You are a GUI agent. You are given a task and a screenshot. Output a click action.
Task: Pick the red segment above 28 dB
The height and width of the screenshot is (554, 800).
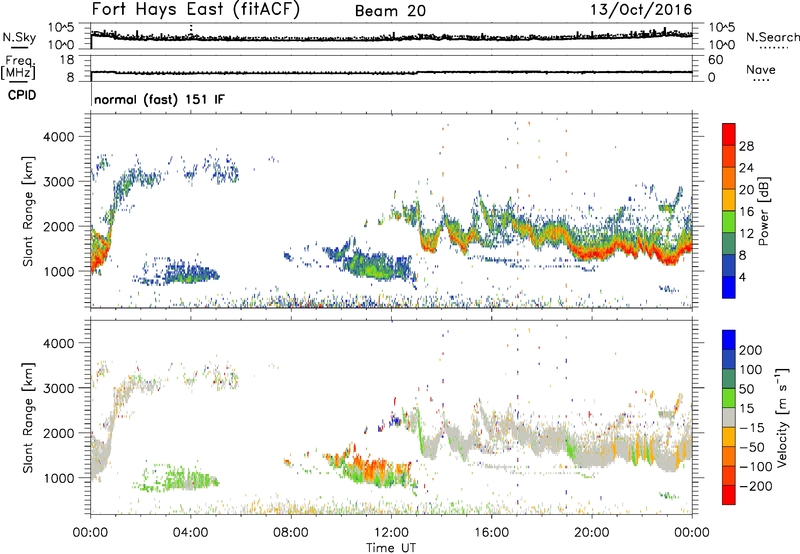tap(729, 135)
